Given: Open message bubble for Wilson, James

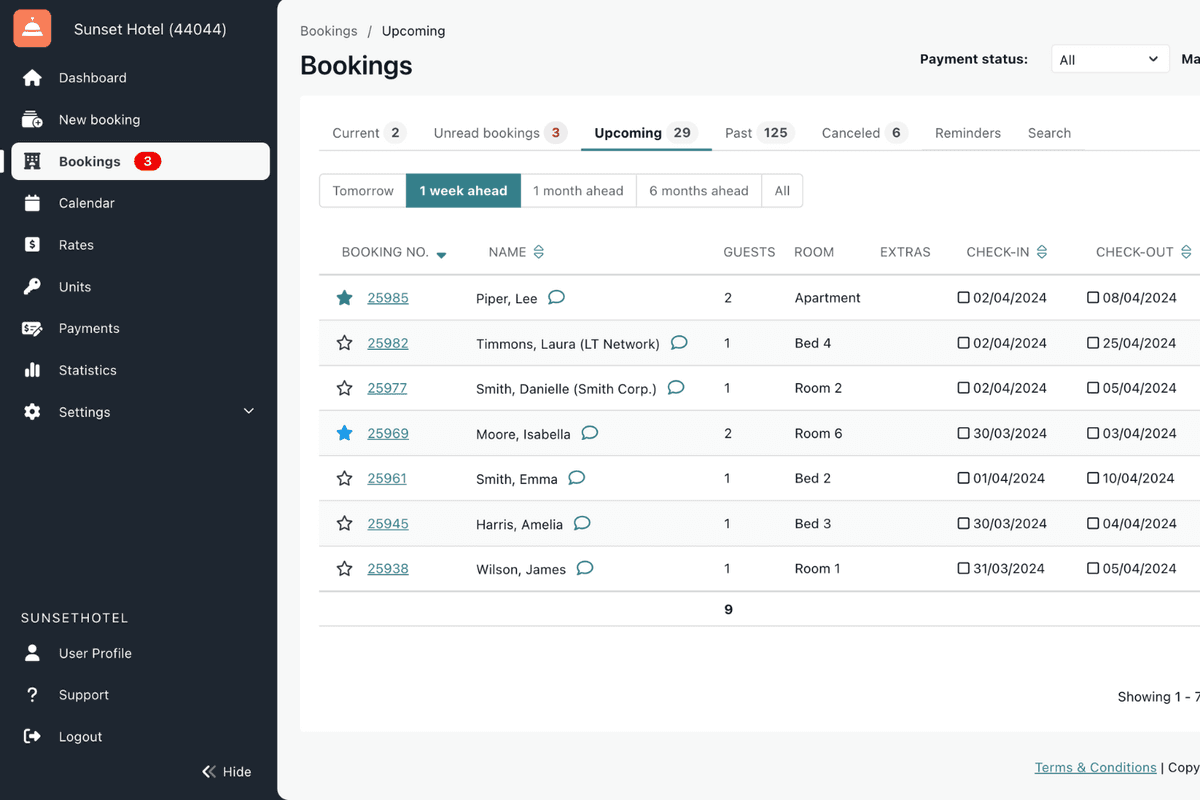Looking at the screenshot, I should [x=585, y=568].
